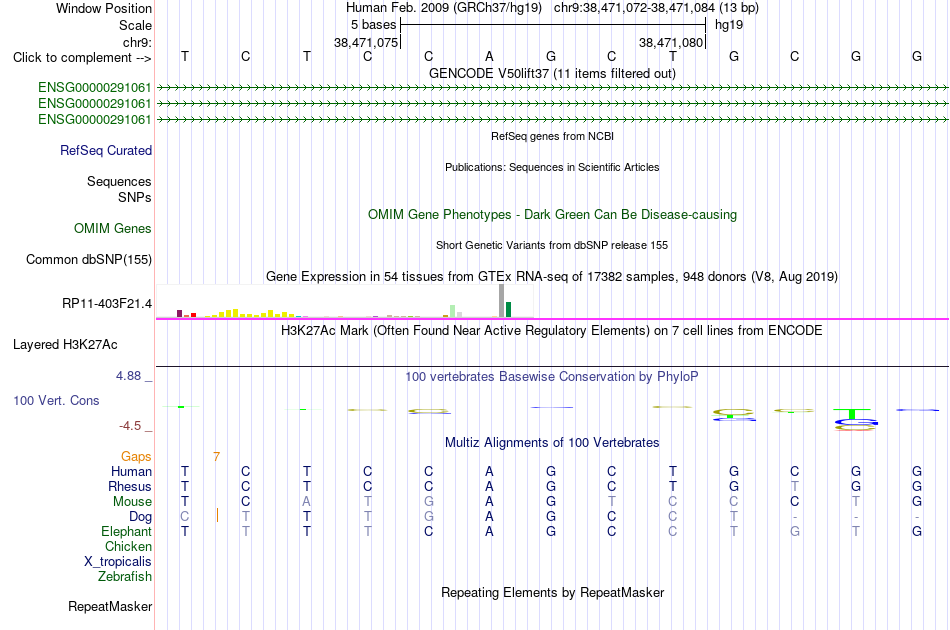Click the tallest gray GTEx expression bar
The image size is (950, 630).
(502, 300)
